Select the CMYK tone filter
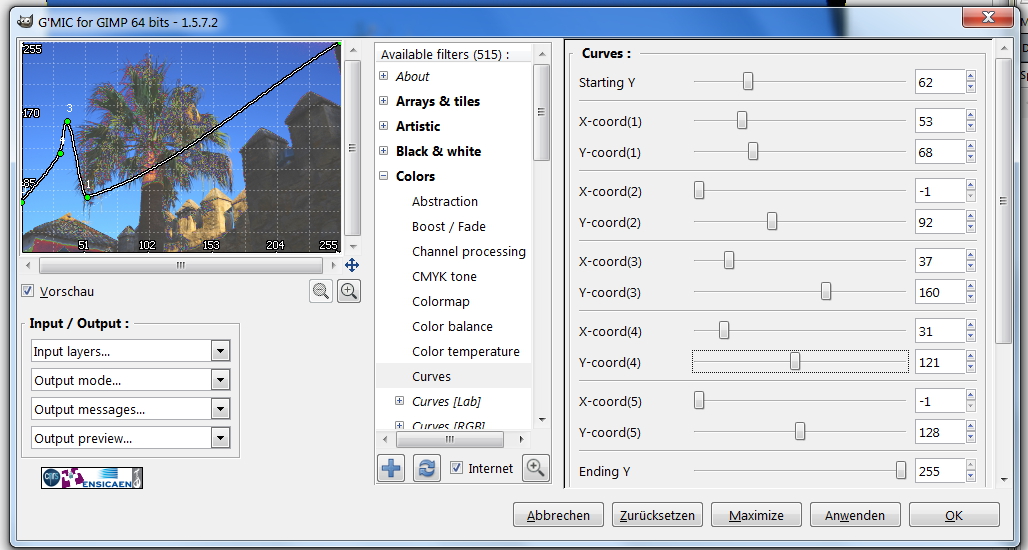 coord(444,276)
